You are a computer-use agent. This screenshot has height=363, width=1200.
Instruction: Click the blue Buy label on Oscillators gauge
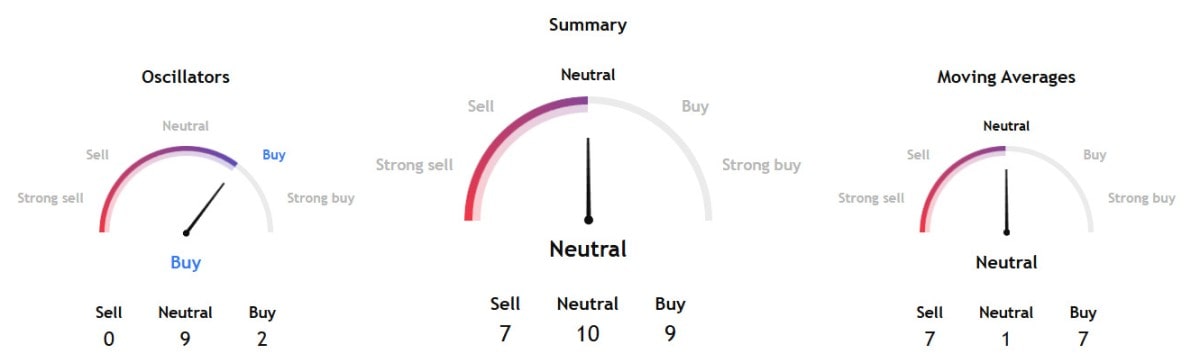(274, 155)
